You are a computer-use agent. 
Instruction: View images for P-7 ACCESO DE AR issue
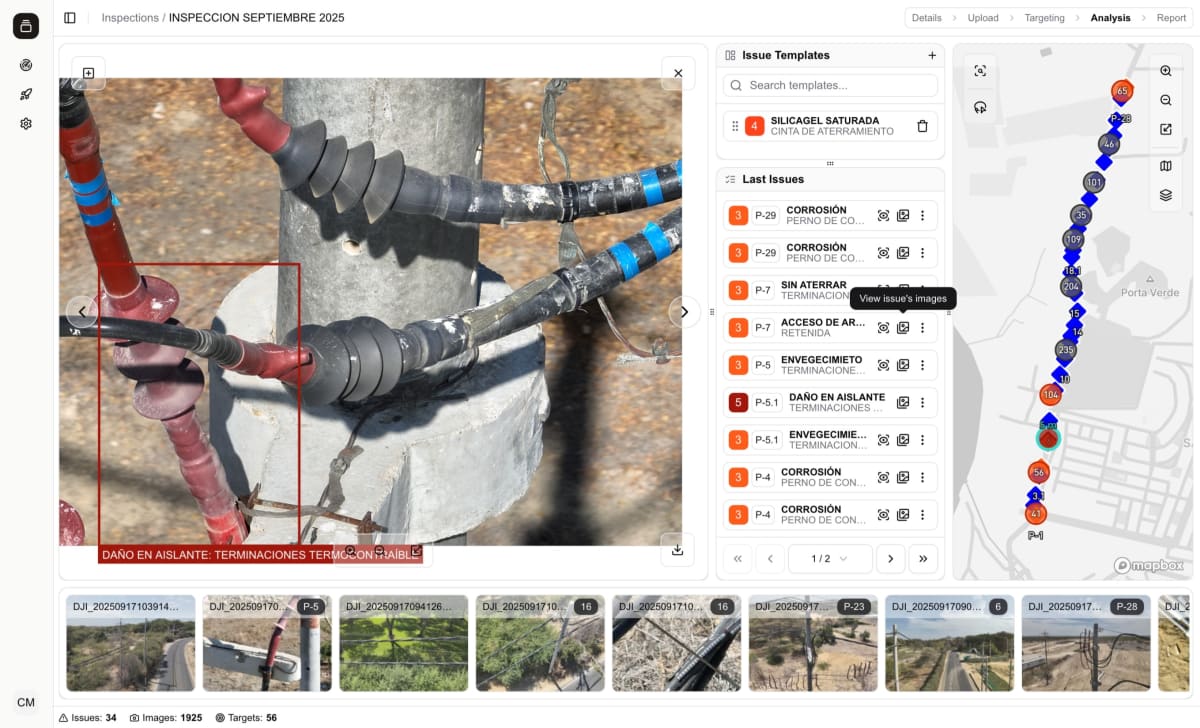(903, 328)
